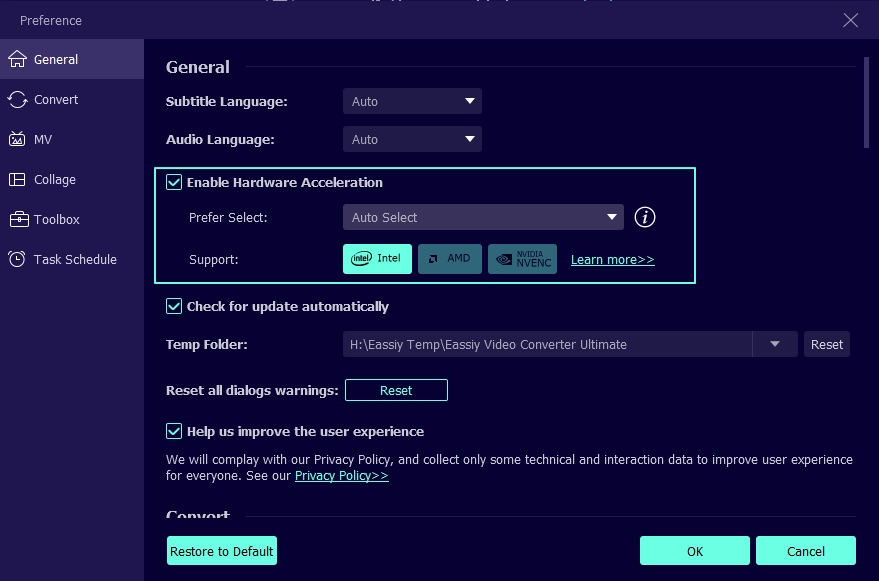The image size is (879, 581).
Task: Click the vertical scrollbar of preferences panel
Action: coord(866,103)
